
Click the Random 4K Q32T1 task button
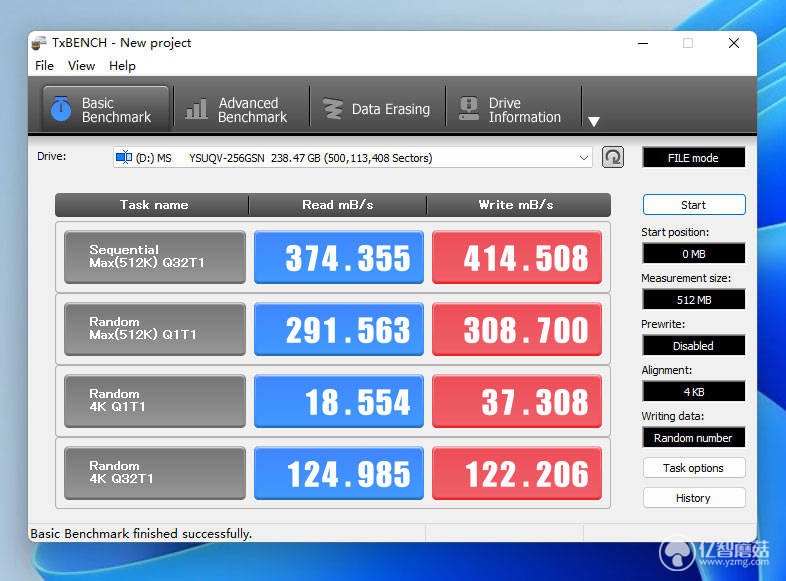155,473
